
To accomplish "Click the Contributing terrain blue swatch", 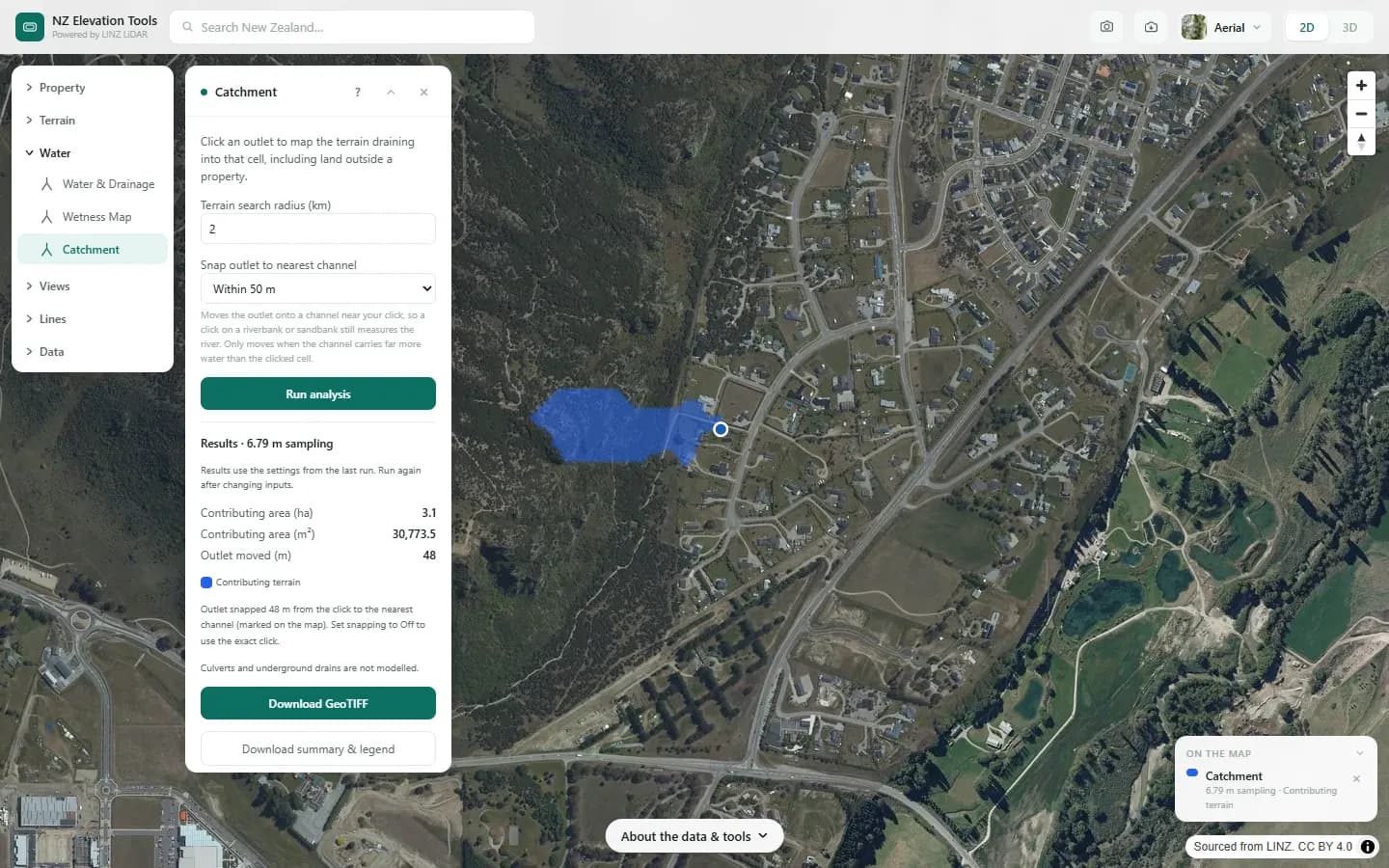I will pyautogui.click(x=206, y=583).
